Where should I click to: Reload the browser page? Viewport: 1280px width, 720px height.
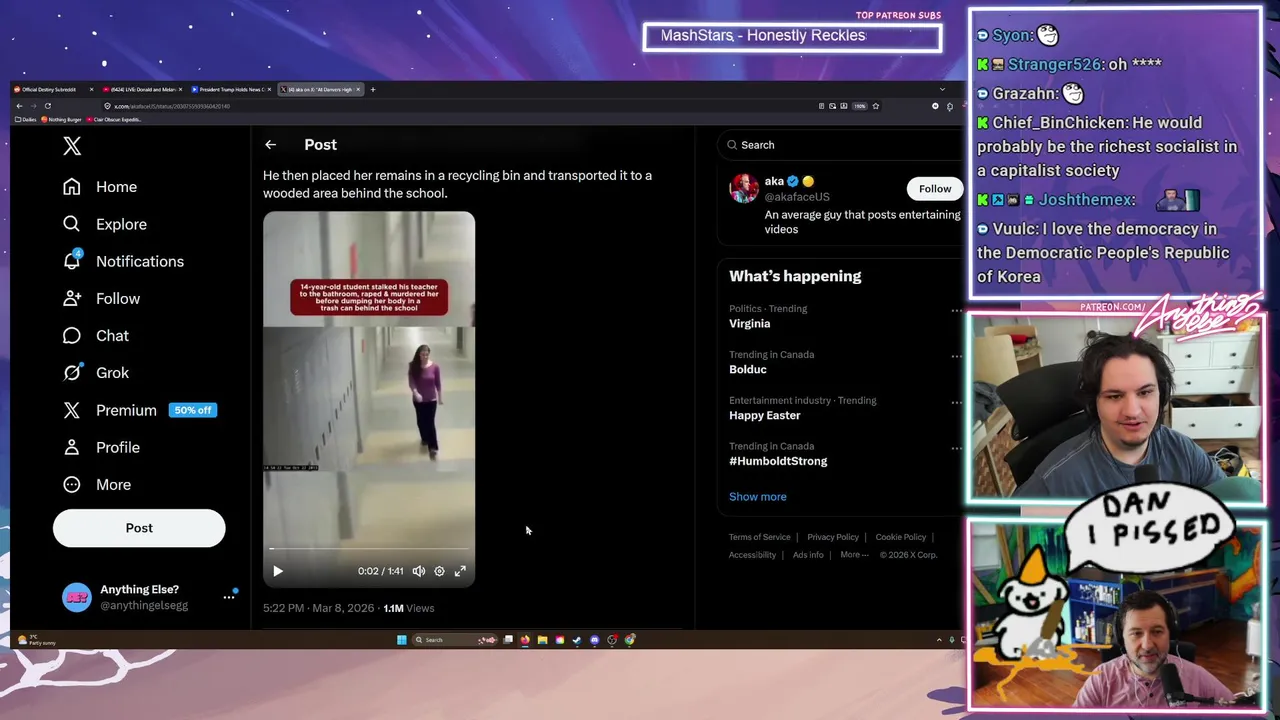pos(47,106)
